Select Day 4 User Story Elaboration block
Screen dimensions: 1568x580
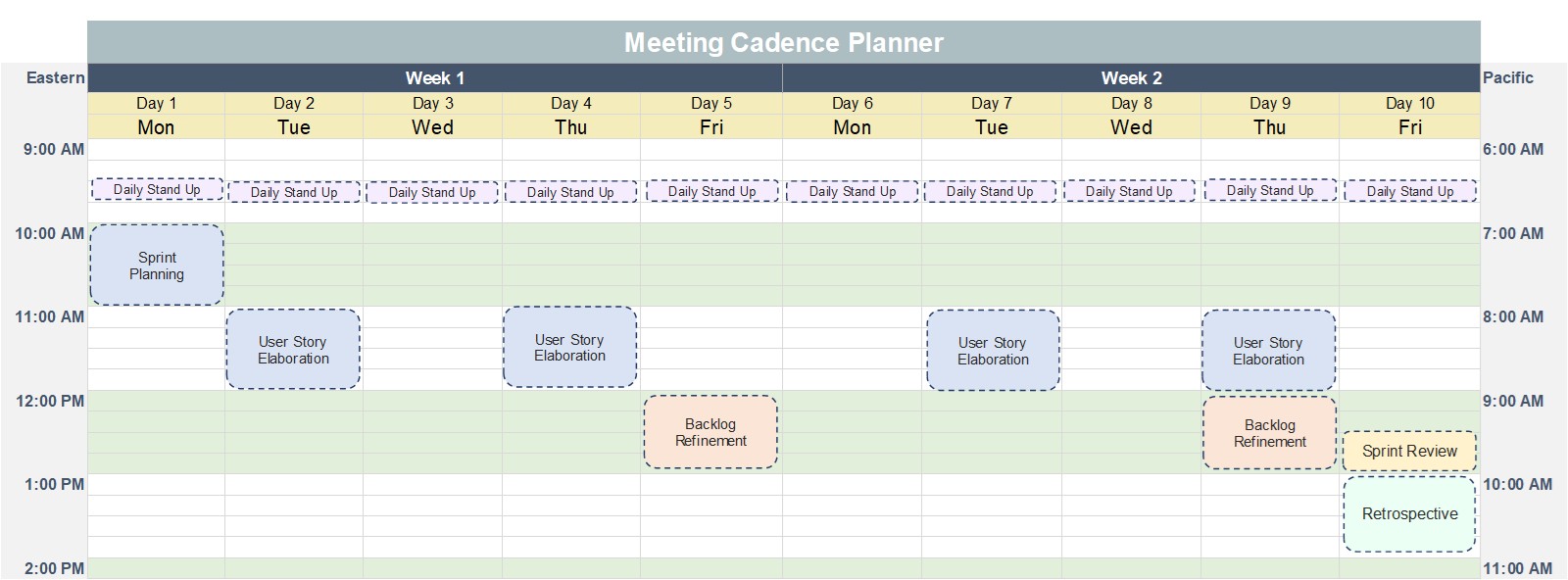pos(569,348)
